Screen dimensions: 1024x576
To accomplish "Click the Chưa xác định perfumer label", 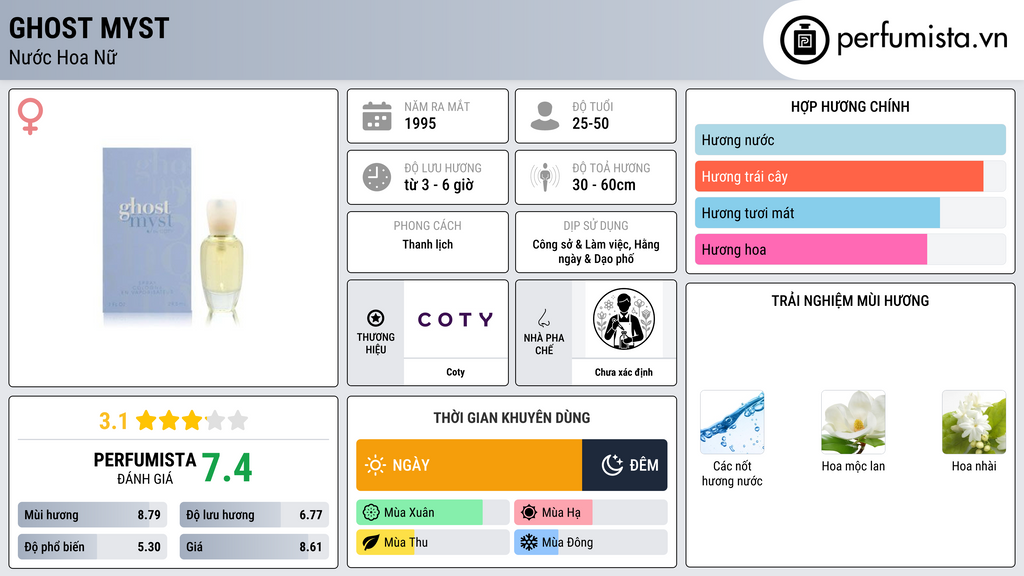I will click(624, 372).
